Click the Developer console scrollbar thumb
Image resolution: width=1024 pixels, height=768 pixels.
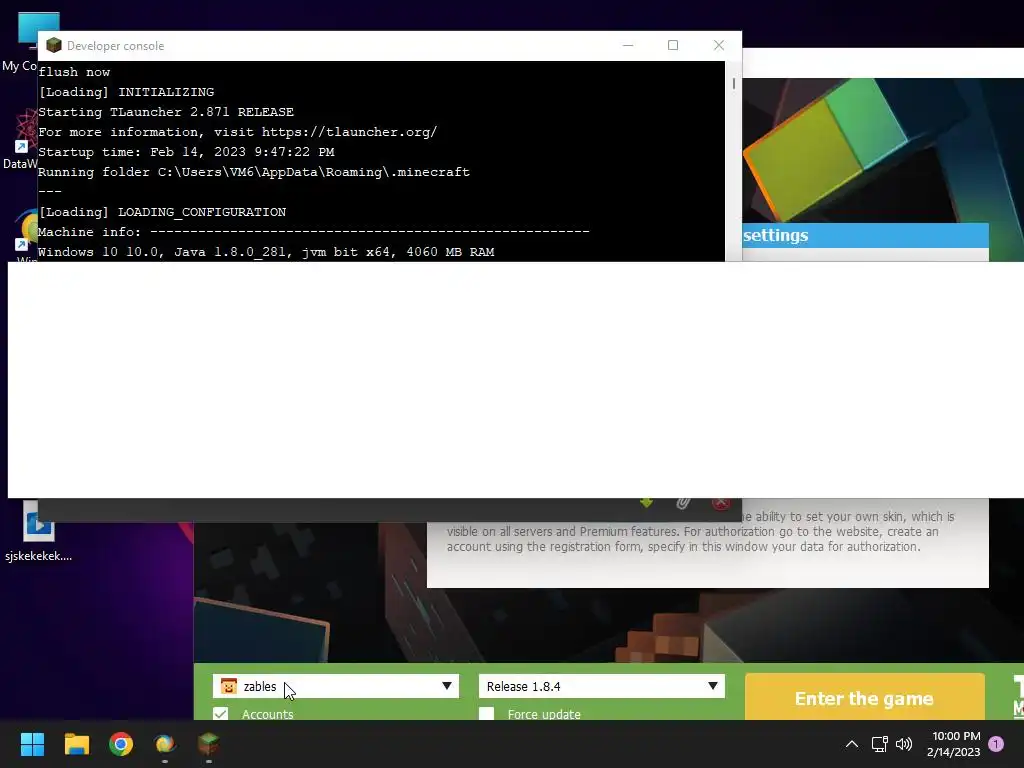[x=733, y=84]
